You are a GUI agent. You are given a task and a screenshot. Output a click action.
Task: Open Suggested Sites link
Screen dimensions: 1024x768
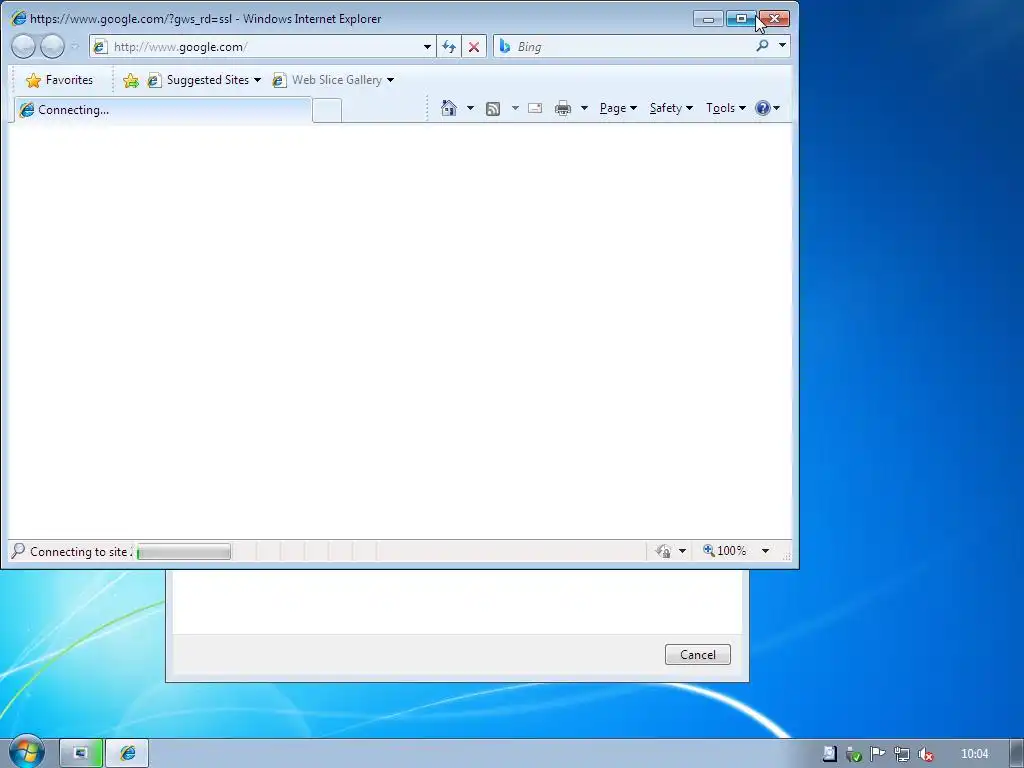(204, 80)
